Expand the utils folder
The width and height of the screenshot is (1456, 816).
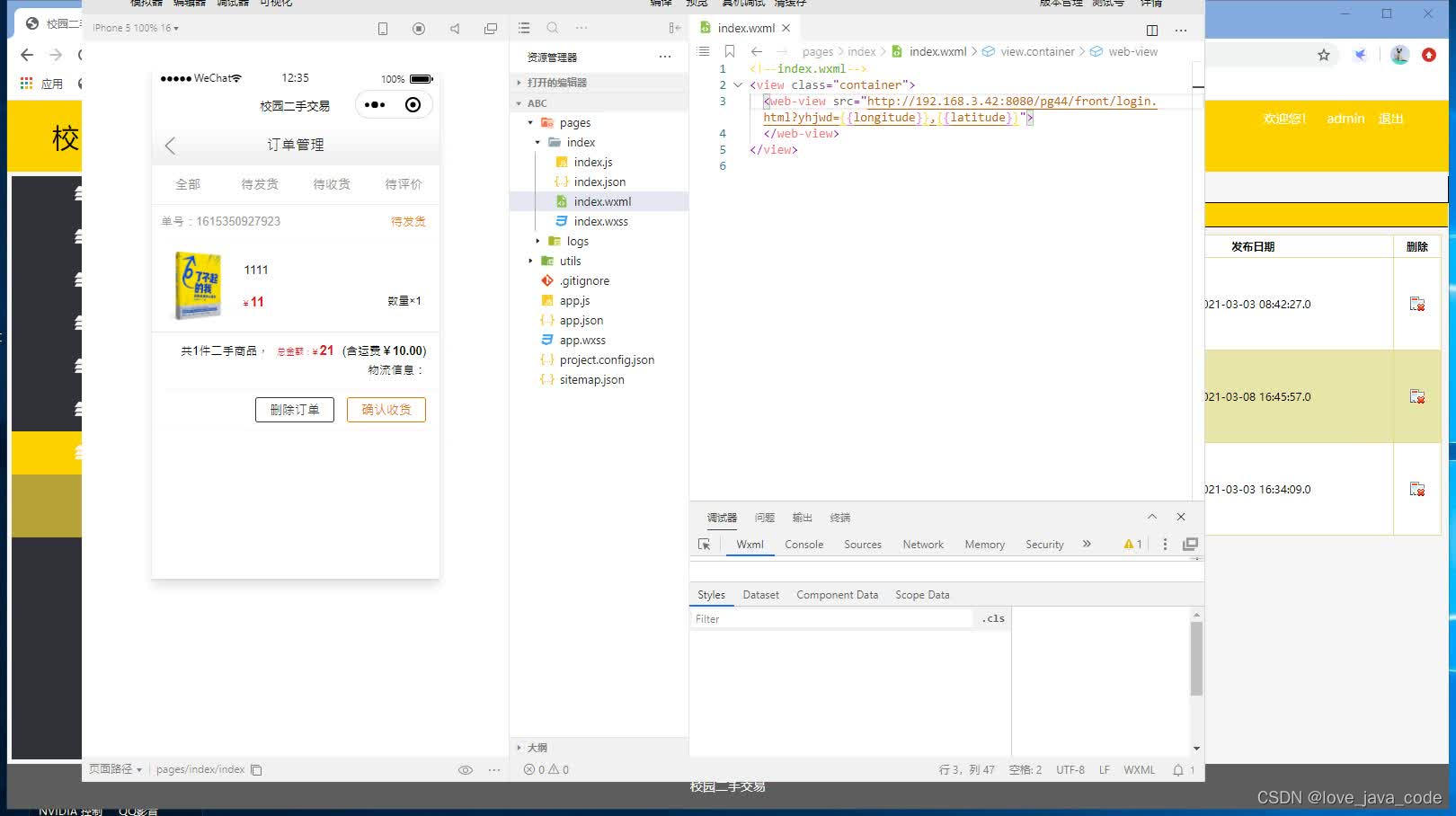click(x=530, y=262)
